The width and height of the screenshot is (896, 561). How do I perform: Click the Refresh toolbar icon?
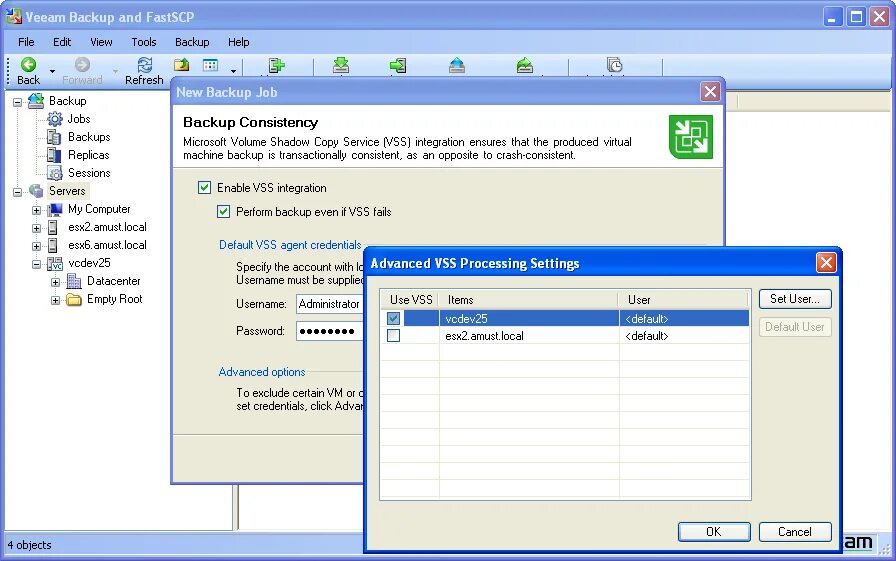[x=145, y=65]
